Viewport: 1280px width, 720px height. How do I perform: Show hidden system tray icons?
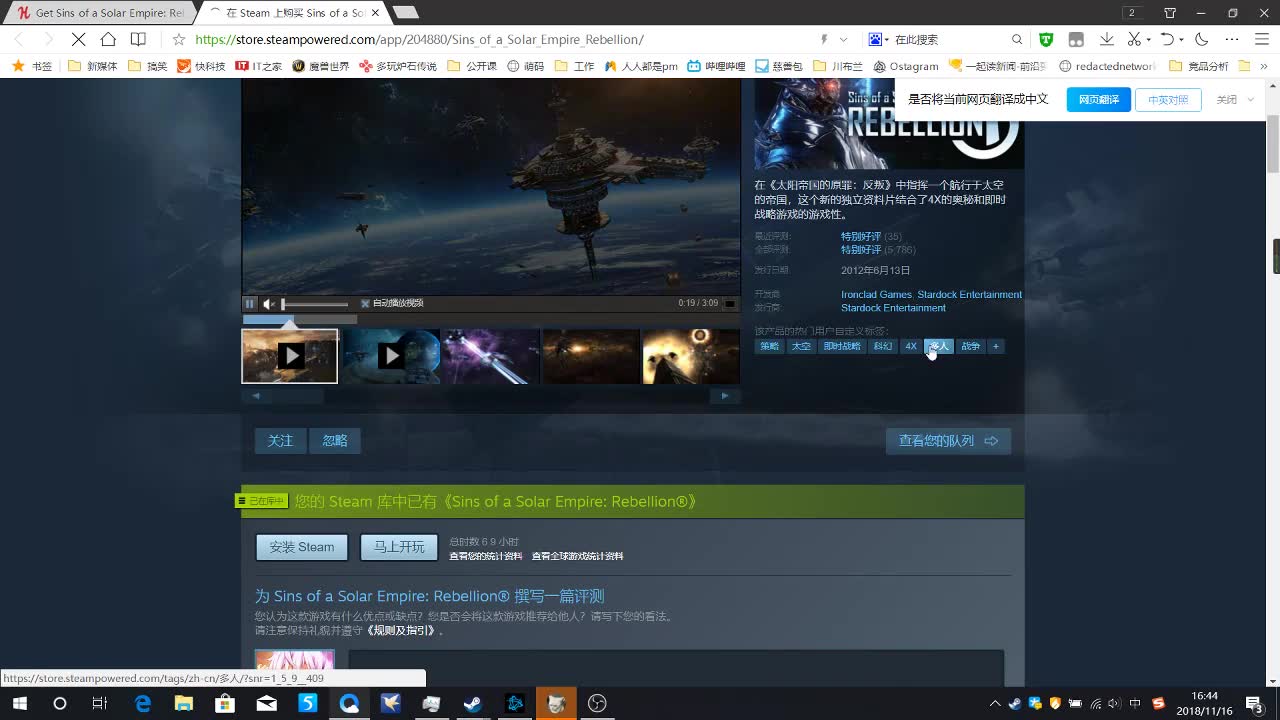995,703
